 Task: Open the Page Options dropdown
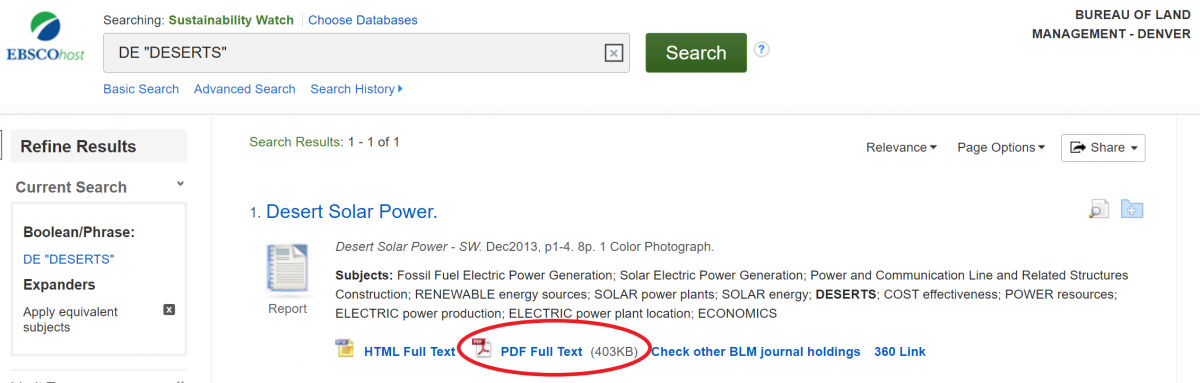[x=1001, y=147]
